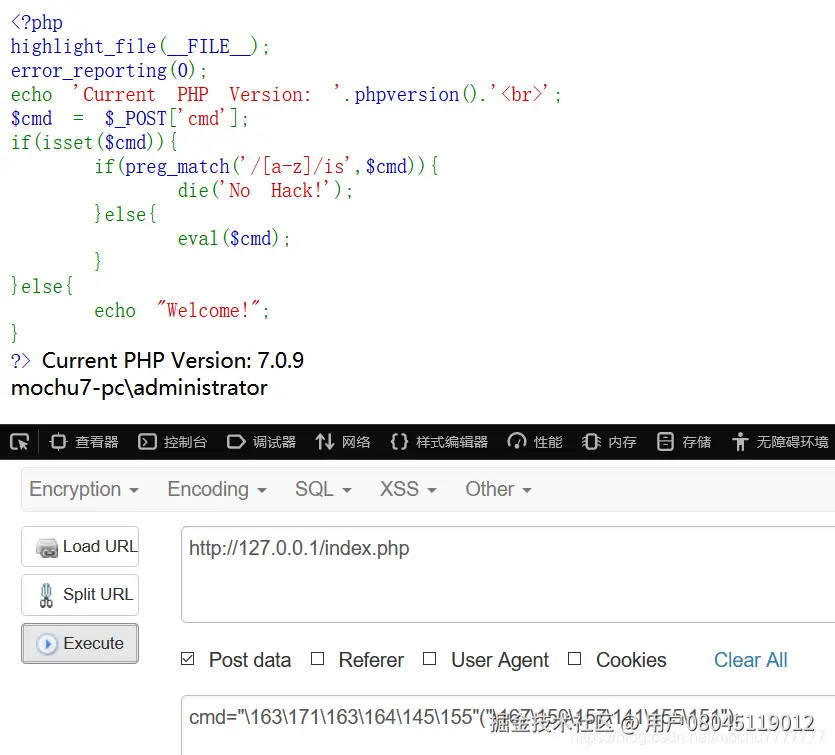Click the Split URL button
835x755 pixels.
[x=80, y=595]
